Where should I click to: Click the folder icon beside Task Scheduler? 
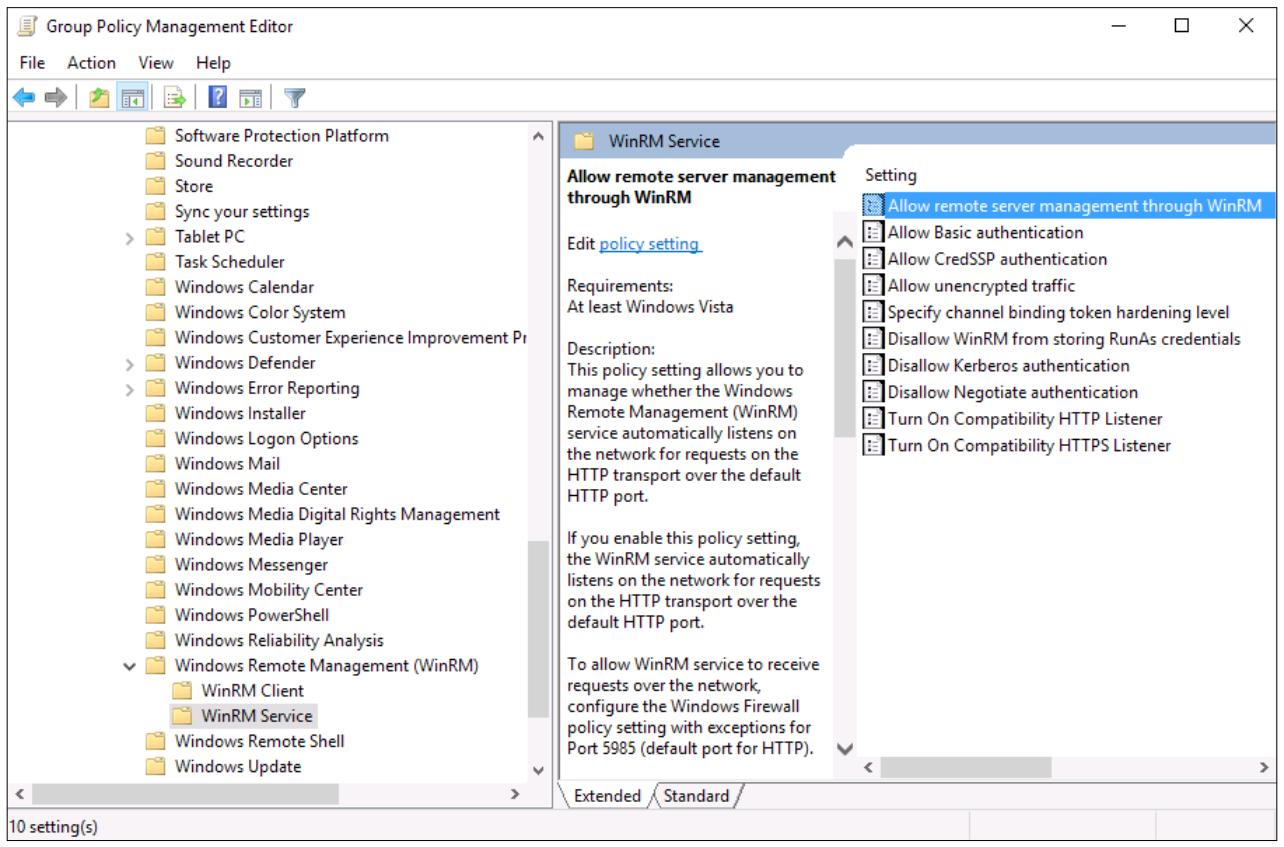[155, 261]
